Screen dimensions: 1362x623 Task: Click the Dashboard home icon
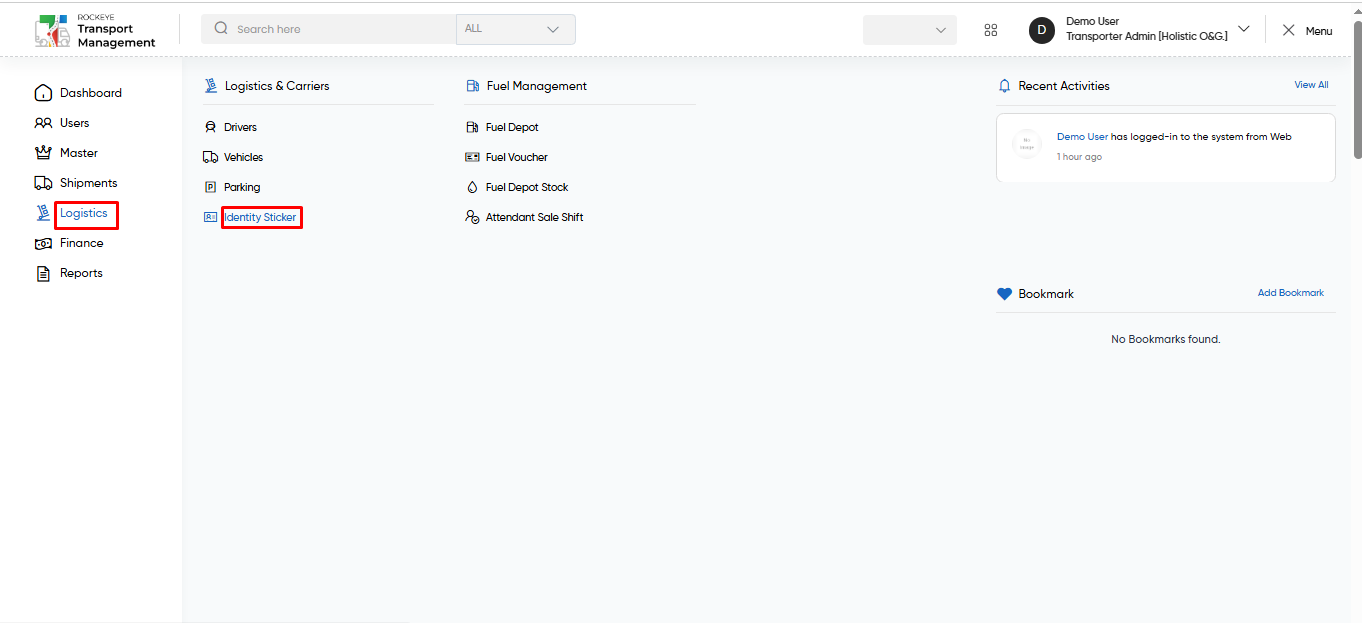point(43,93)
